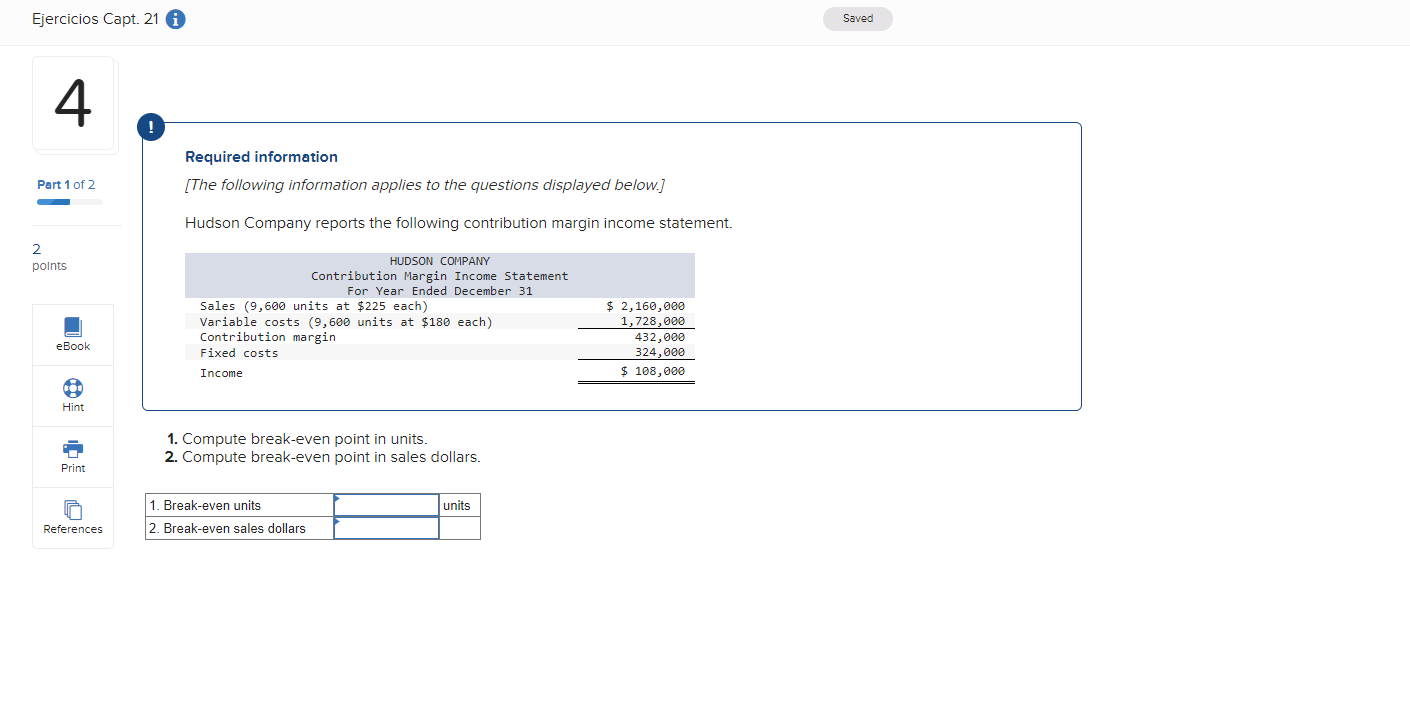Click the Required information heading
The image size is (1410, 711).
(x=261, y=157)
